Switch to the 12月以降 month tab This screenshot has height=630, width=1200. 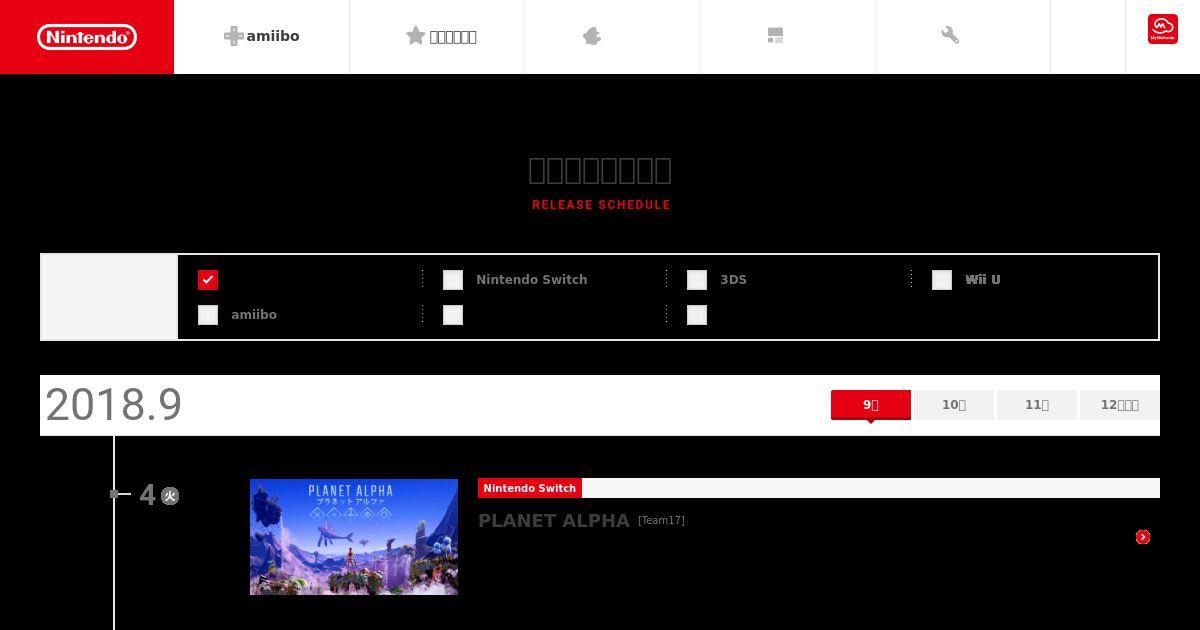[x=1120, y=405]
